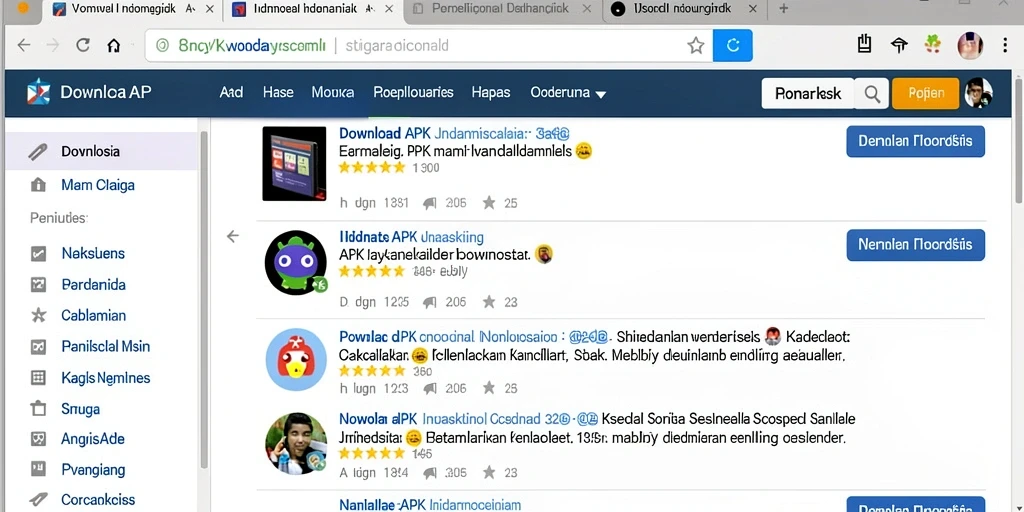Open the Hapas menu item
The width and height of the screenshot is (1024, 512).
490,93
